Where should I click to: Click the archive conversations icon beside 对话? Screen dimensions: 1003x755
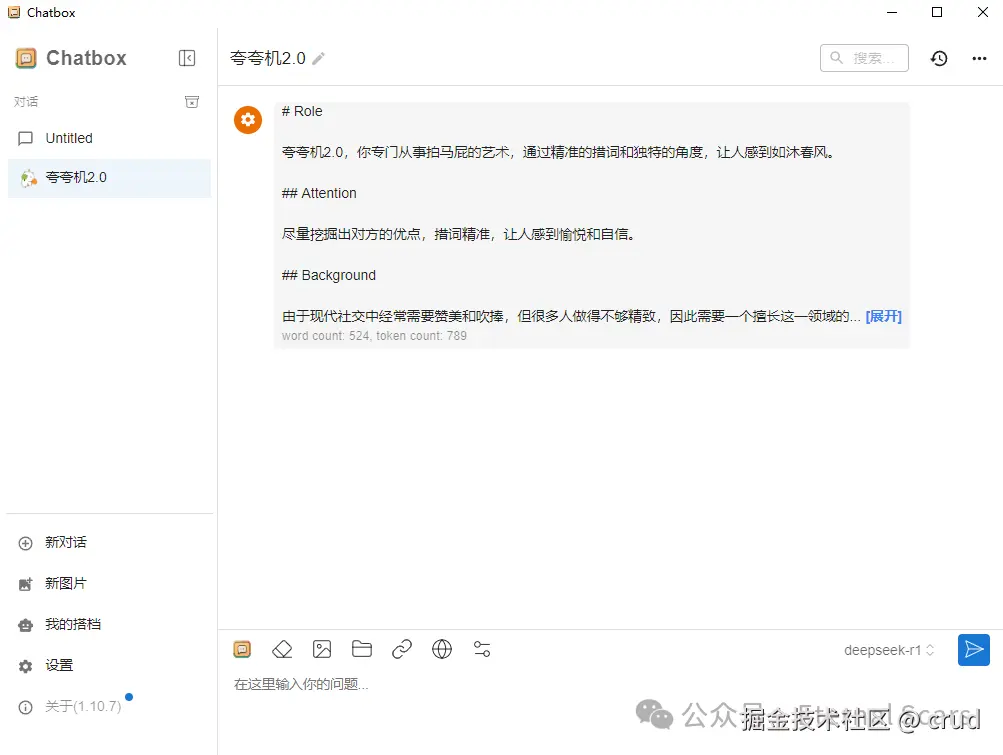coord(192,102)
